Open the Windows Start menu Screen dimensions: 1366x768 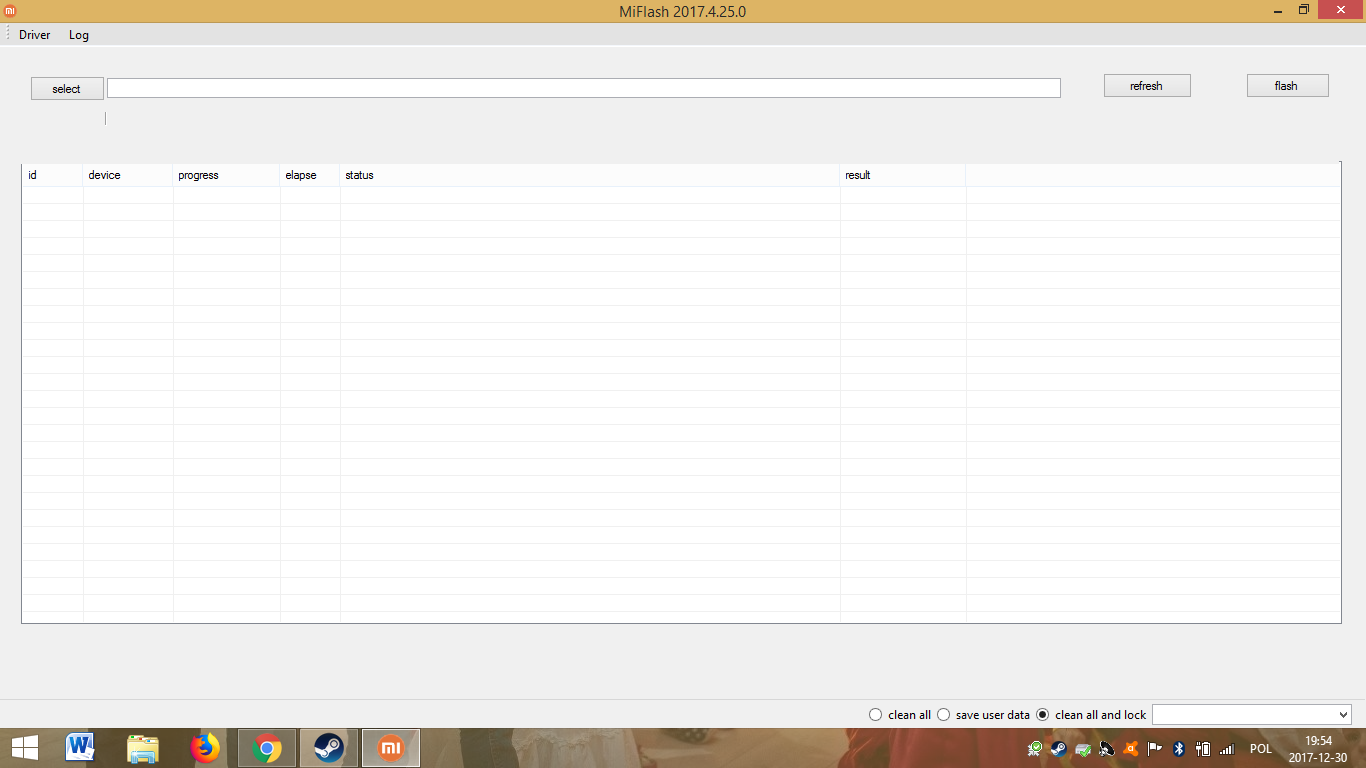pyautogui.click(x=24, y=748)
